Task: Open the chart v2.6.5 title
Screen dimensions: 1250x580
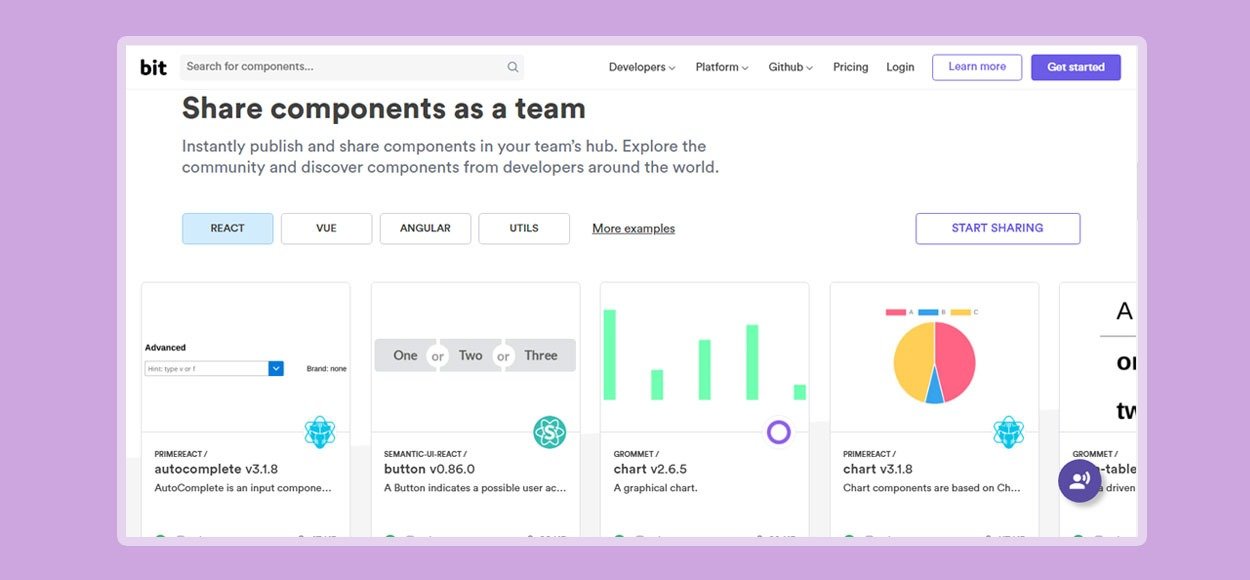Action: 650,469
